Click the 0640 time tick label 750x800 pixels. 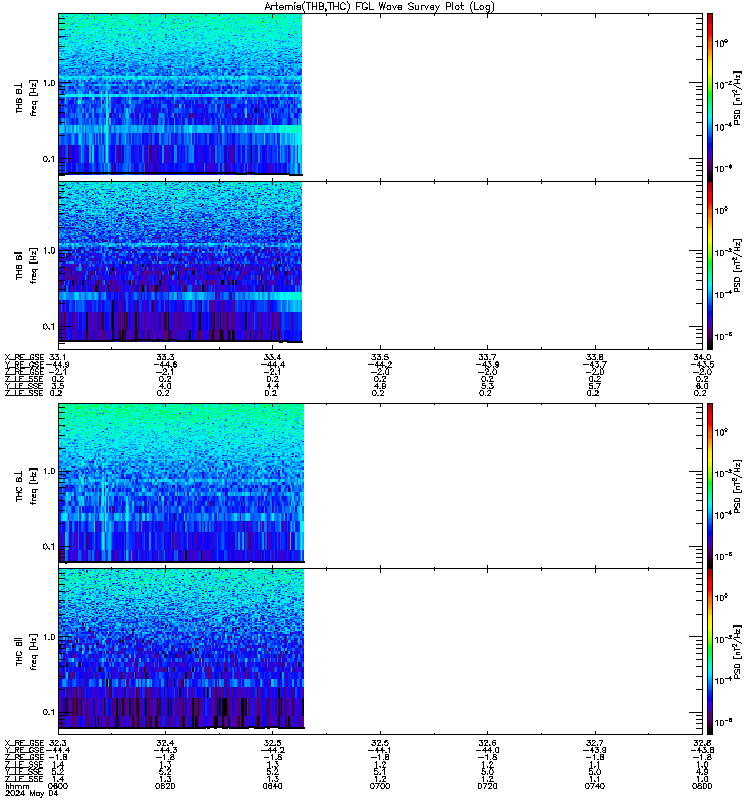(272, 786)
